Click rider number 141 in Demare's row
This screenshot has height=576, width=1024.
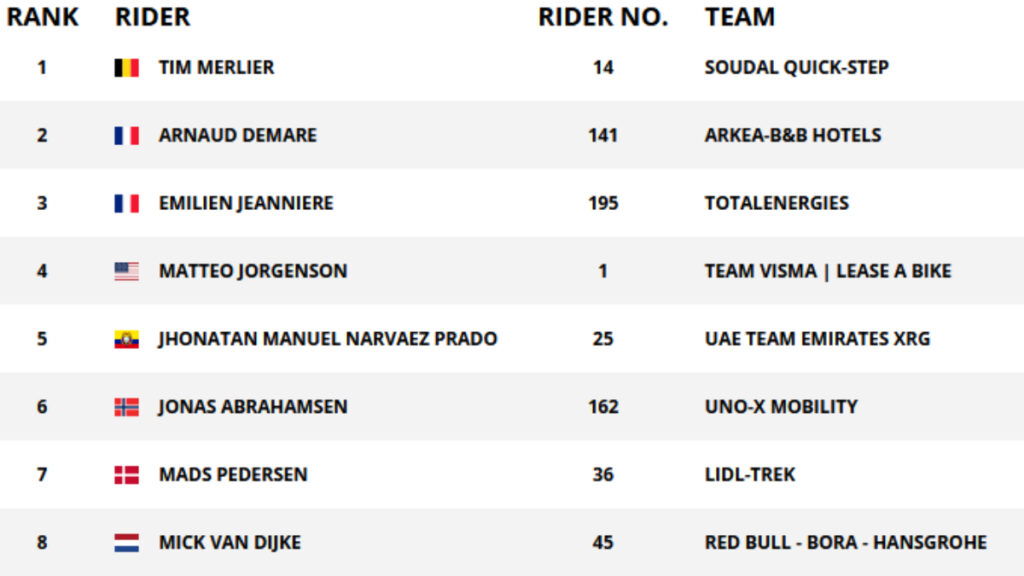pos(603,135)
